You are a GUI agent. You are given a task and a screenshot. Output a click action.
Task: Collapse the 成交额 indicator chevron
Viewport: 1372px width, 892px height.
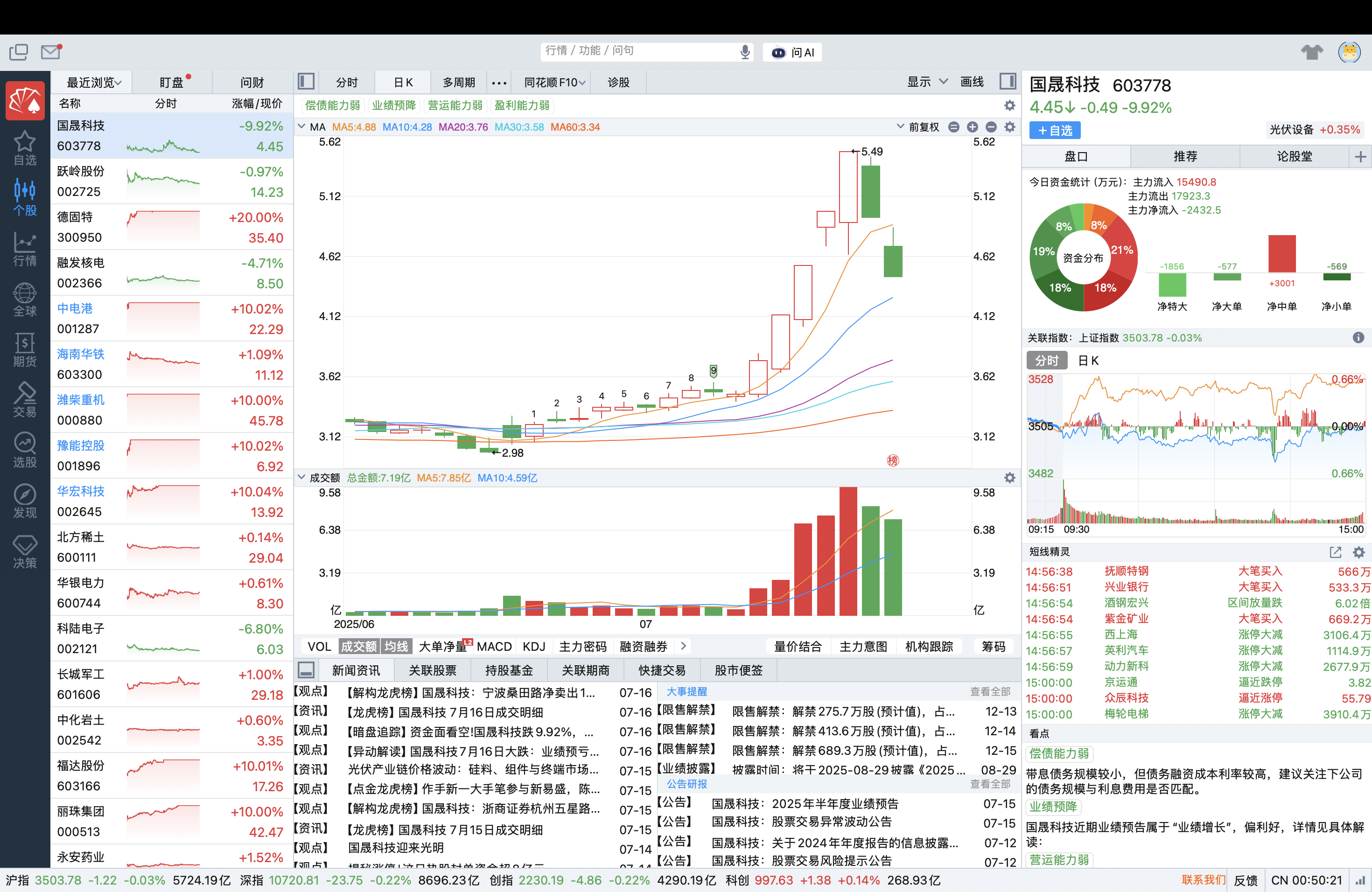point(301,477)
